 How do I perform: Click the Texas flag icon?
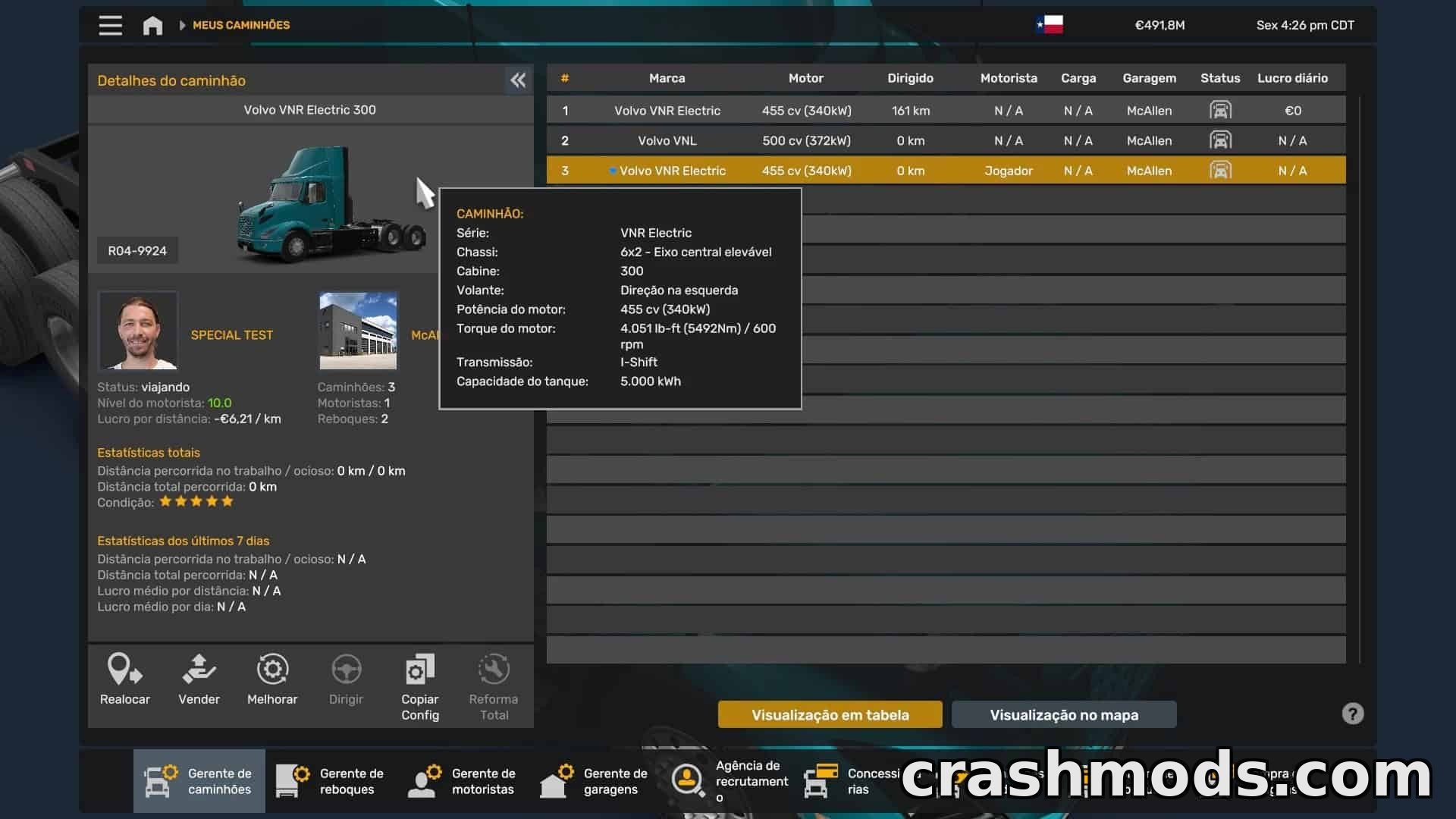(1050, 24)
